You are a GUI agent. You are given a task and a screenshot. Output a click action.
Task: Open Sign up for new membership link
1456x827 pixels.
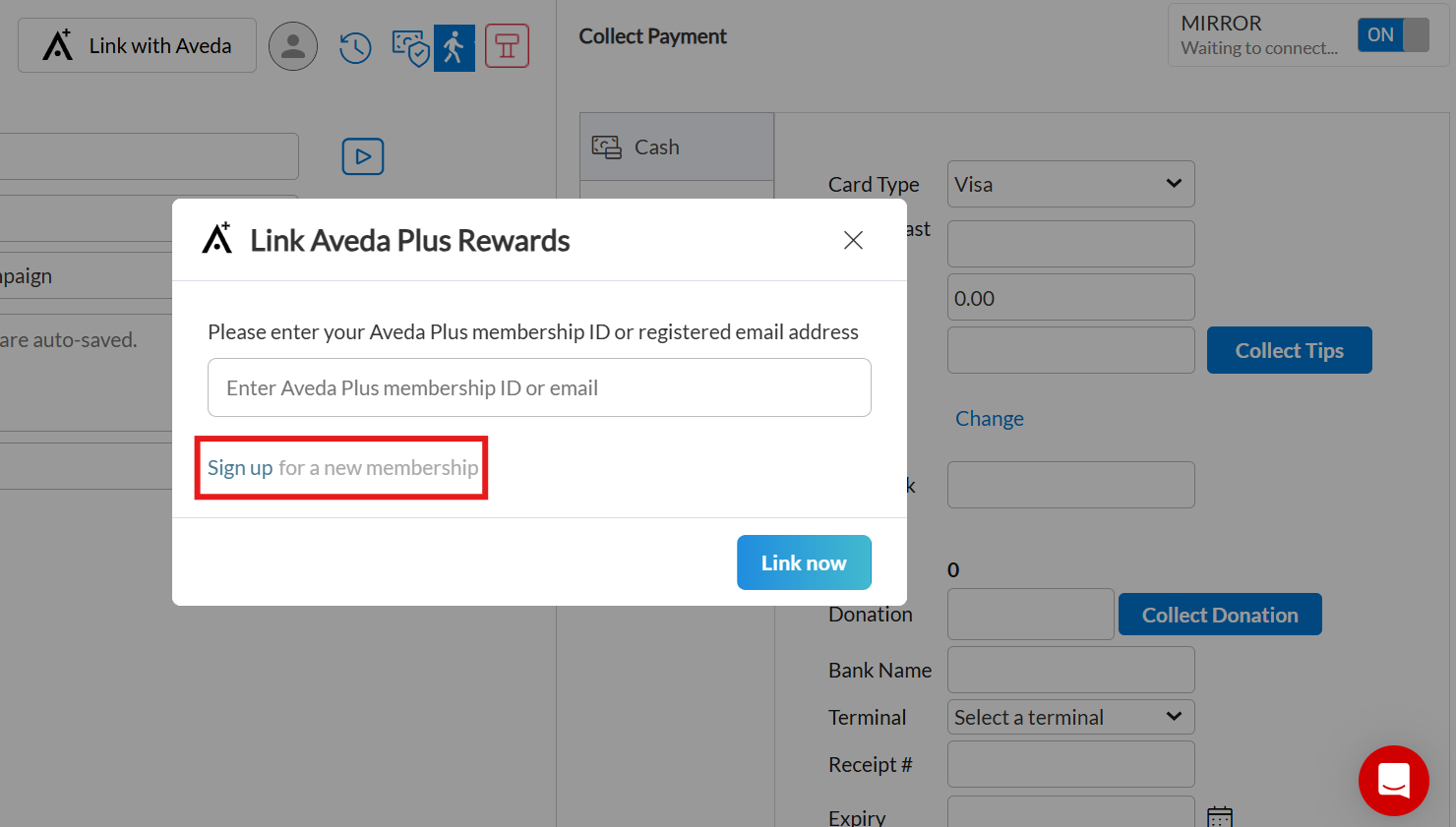click(239, 467)
